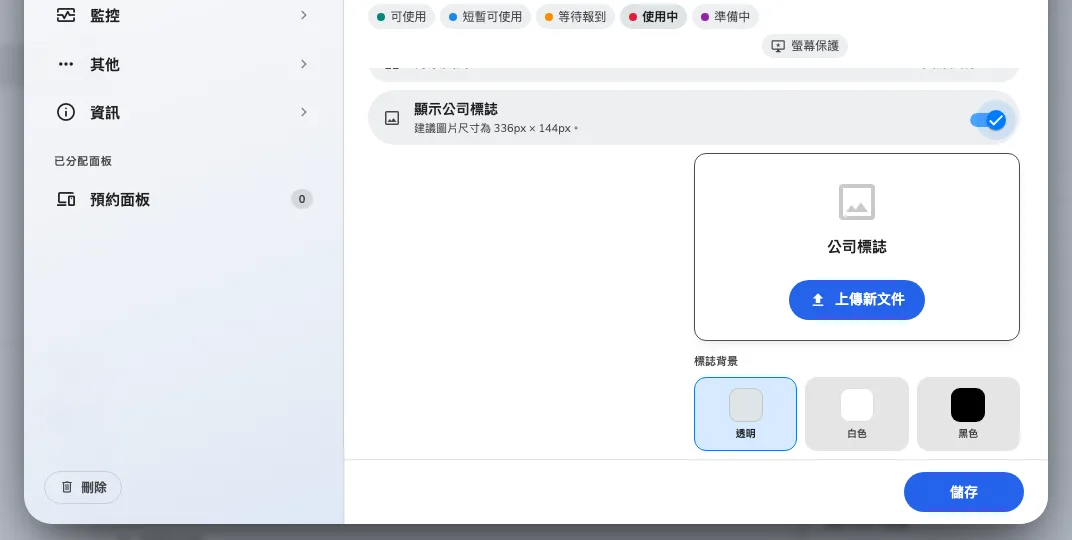This screenshot has width=1072, height=540.
Task: Click the monitoring (監控) sidebar icon
Action: [66, 15]
